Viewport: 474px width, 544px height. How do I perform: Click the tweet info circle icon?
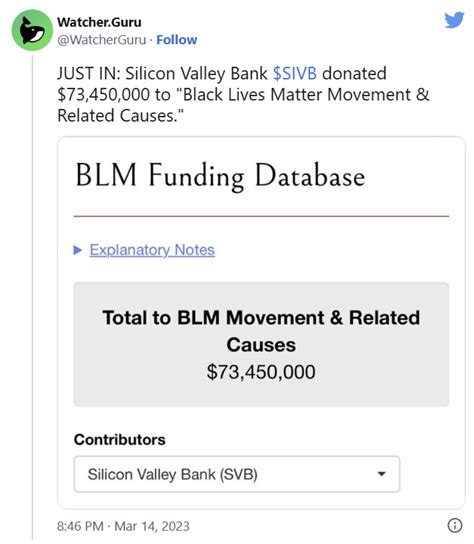coord(455,525)
